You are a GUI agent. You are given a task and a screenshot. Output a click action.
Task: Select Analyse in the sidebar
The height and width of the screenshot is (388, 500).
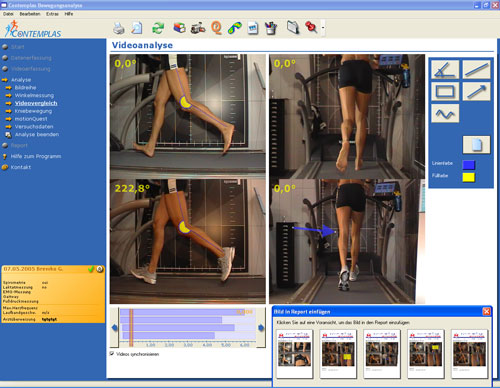point(21,80)
